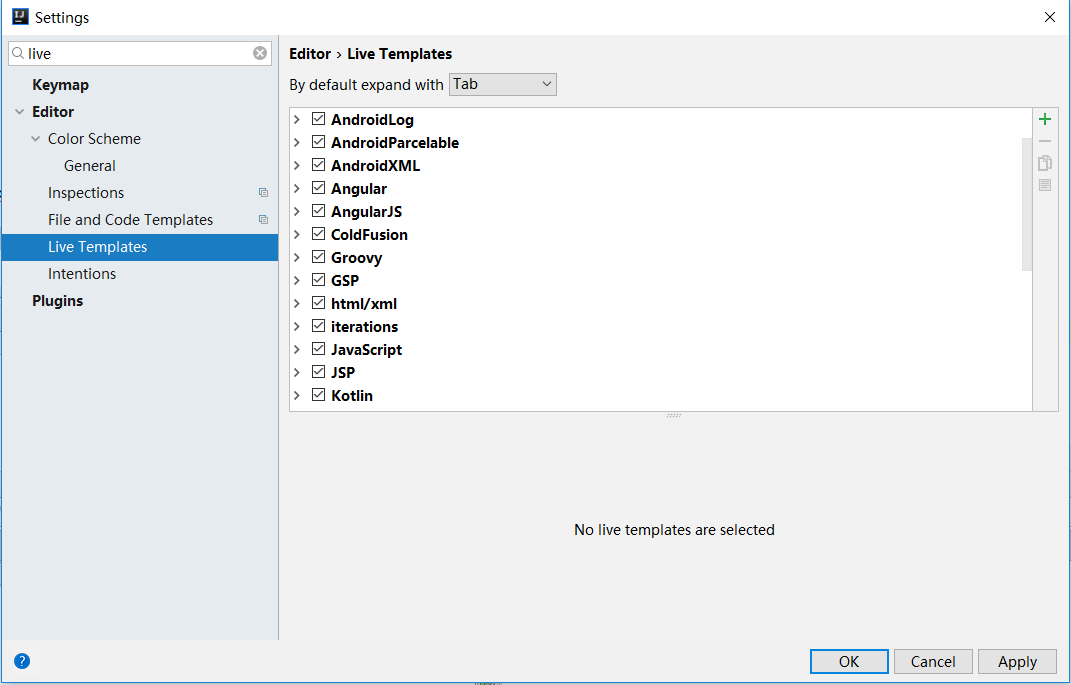Clear the search field with the X icon

coord(260,53)
